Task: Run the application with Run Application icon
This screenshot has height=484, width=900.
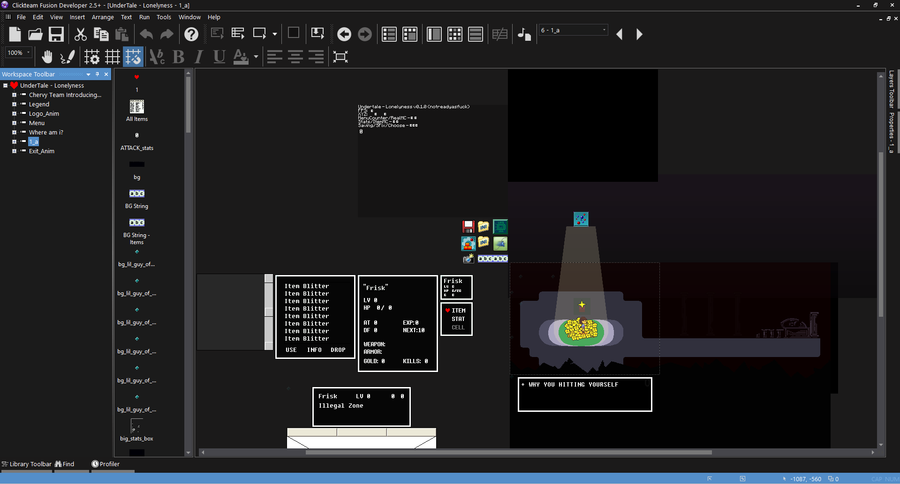Action: (x=238, y=34)
